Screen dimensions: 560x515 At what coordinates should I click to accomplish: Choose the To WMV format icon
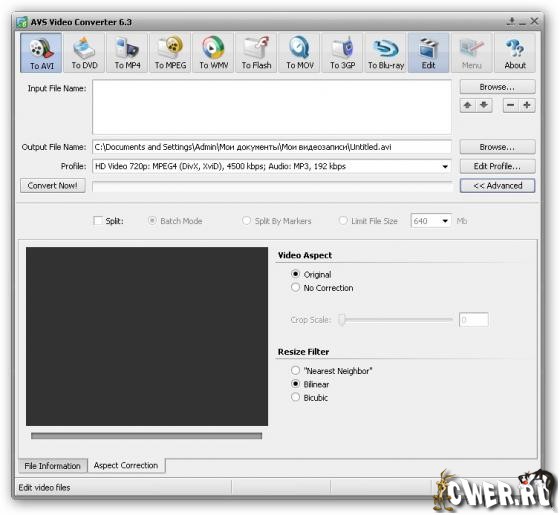[214, 53]
